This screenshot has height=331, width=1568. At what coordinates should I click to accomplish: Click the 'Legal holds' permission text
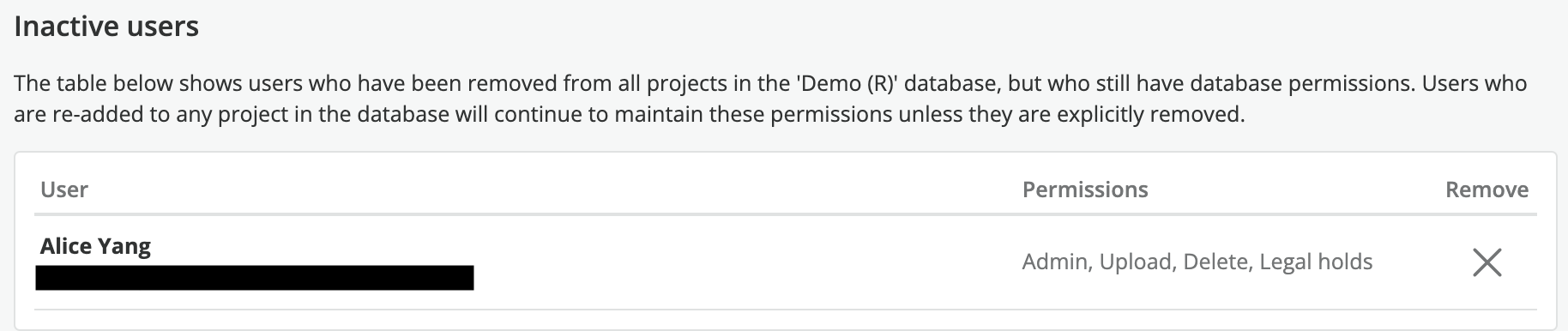point(1316,262)
